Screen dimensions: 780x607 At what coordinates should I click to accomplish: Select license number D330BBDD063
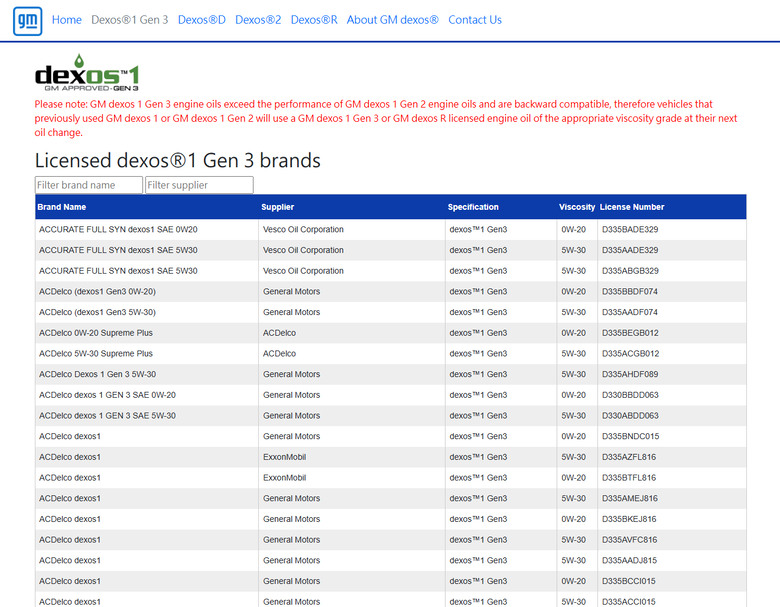click(x=630, y=395)
